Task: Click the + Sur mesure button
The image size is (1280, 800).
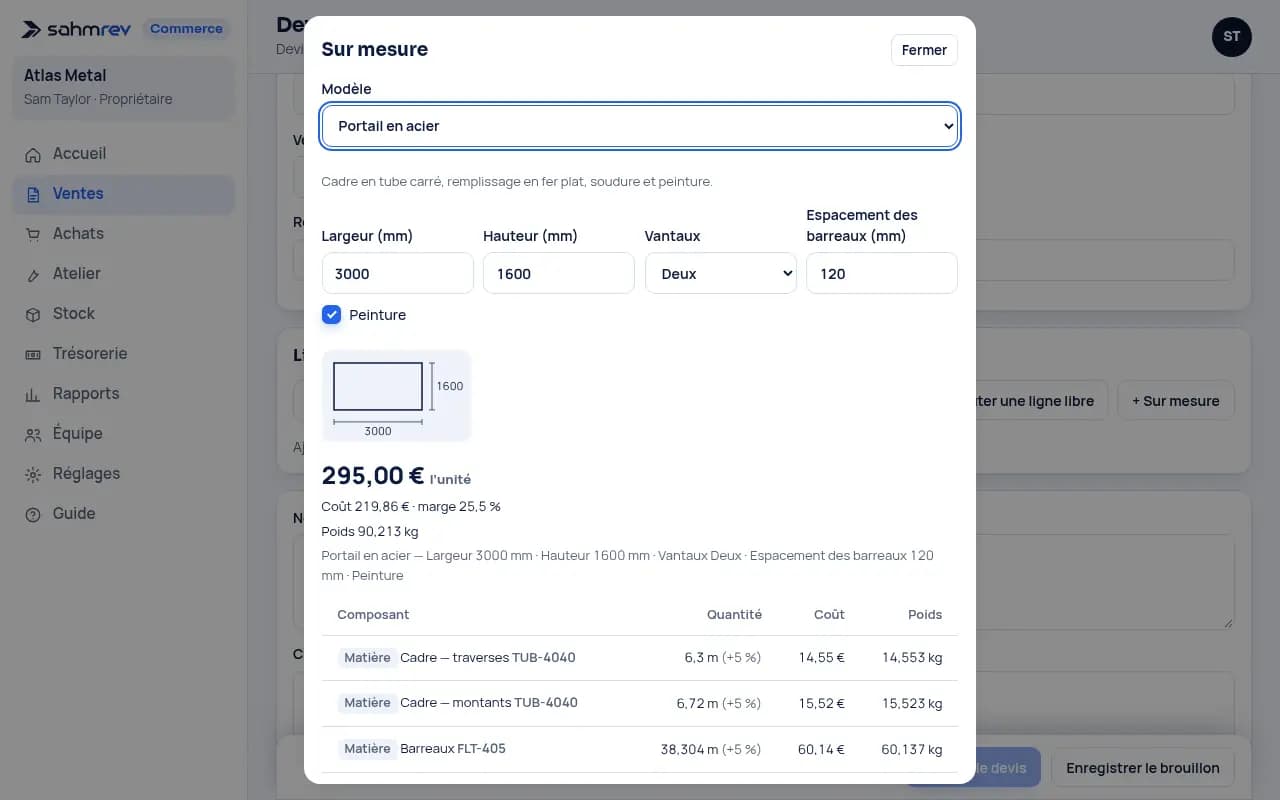Action: 1175,401
